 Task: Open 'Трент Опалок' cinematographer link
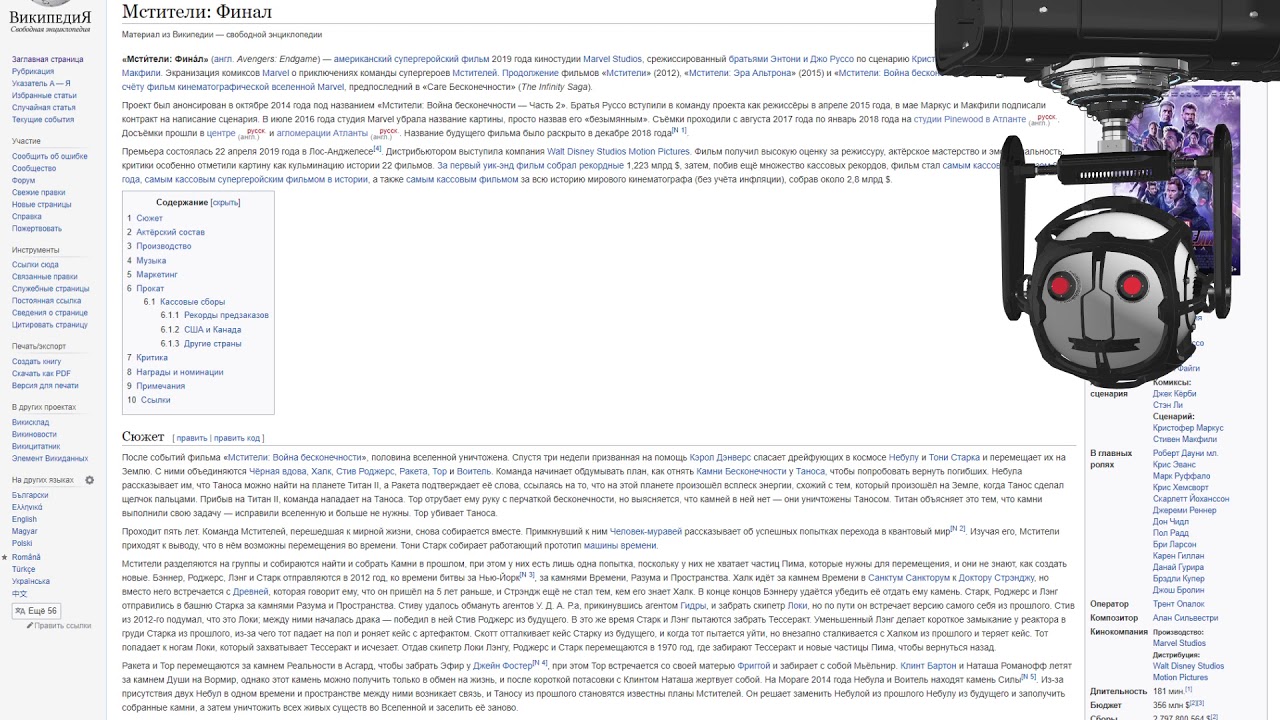tap(1179, 604)
